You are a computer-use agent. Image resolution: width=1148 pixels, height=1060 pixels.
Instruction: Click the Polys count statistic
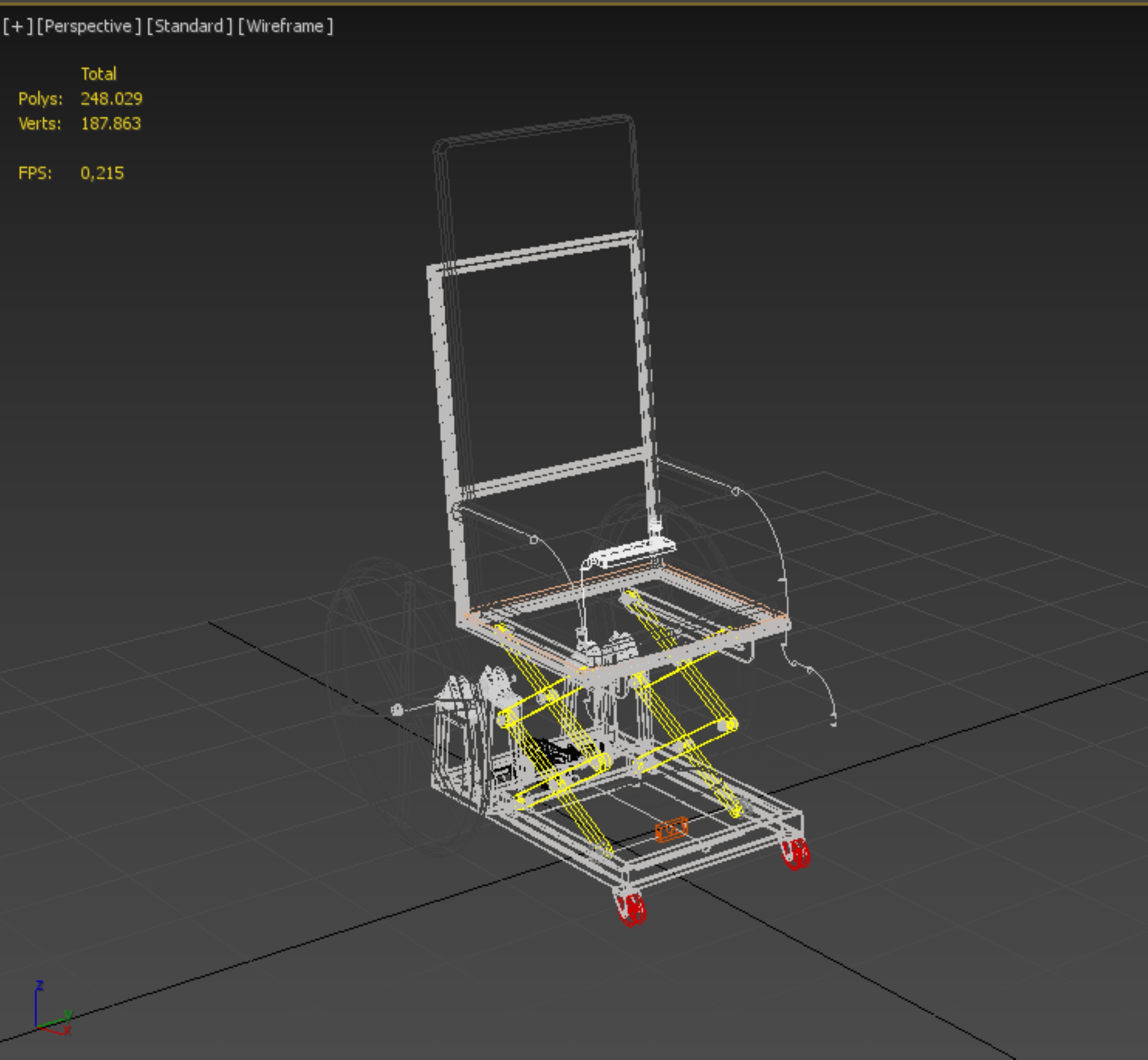(x=111, y=99)
